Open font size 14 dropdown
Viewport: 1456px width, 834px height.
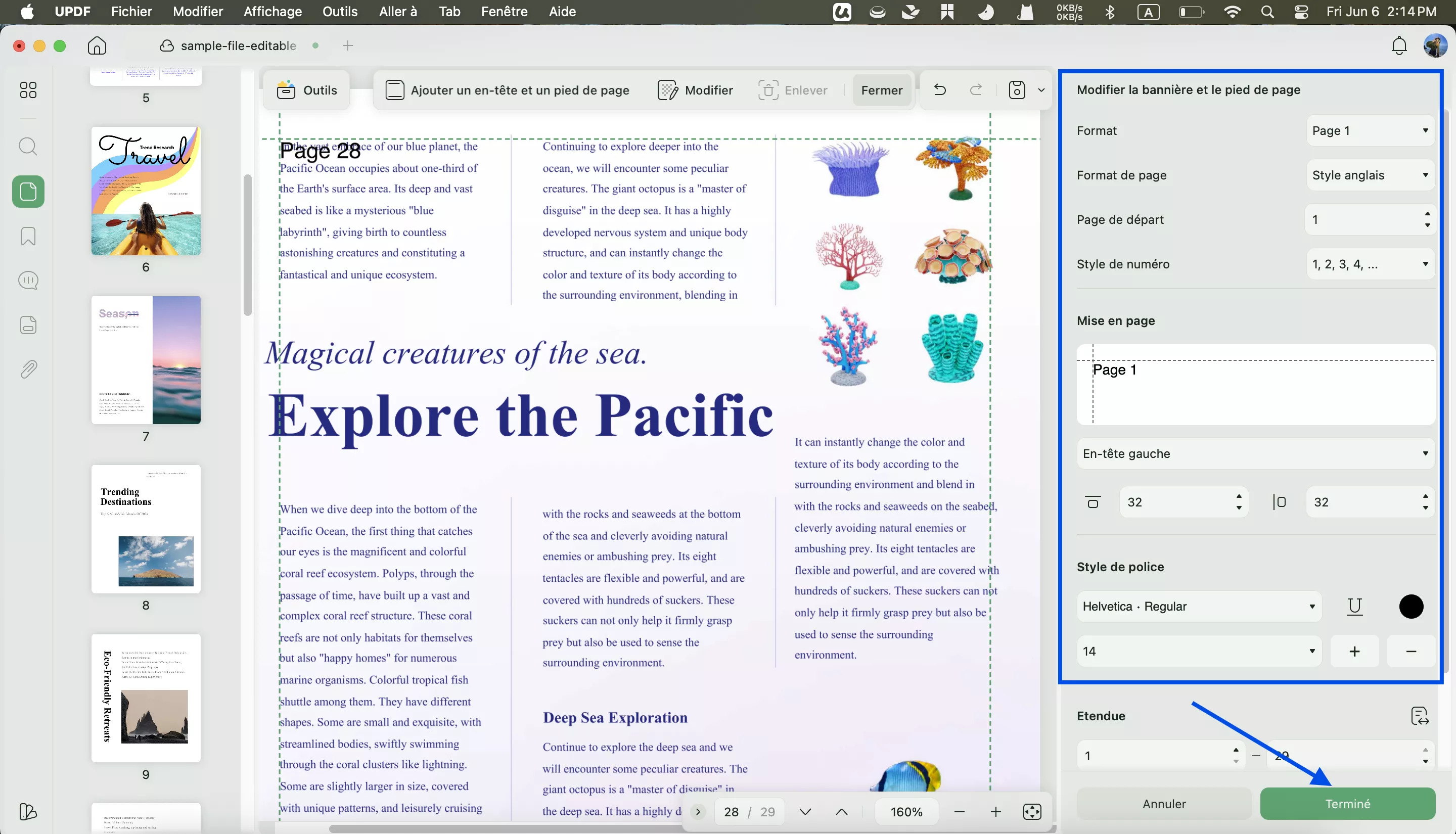pyautogui.click(x=1199, y=651)
